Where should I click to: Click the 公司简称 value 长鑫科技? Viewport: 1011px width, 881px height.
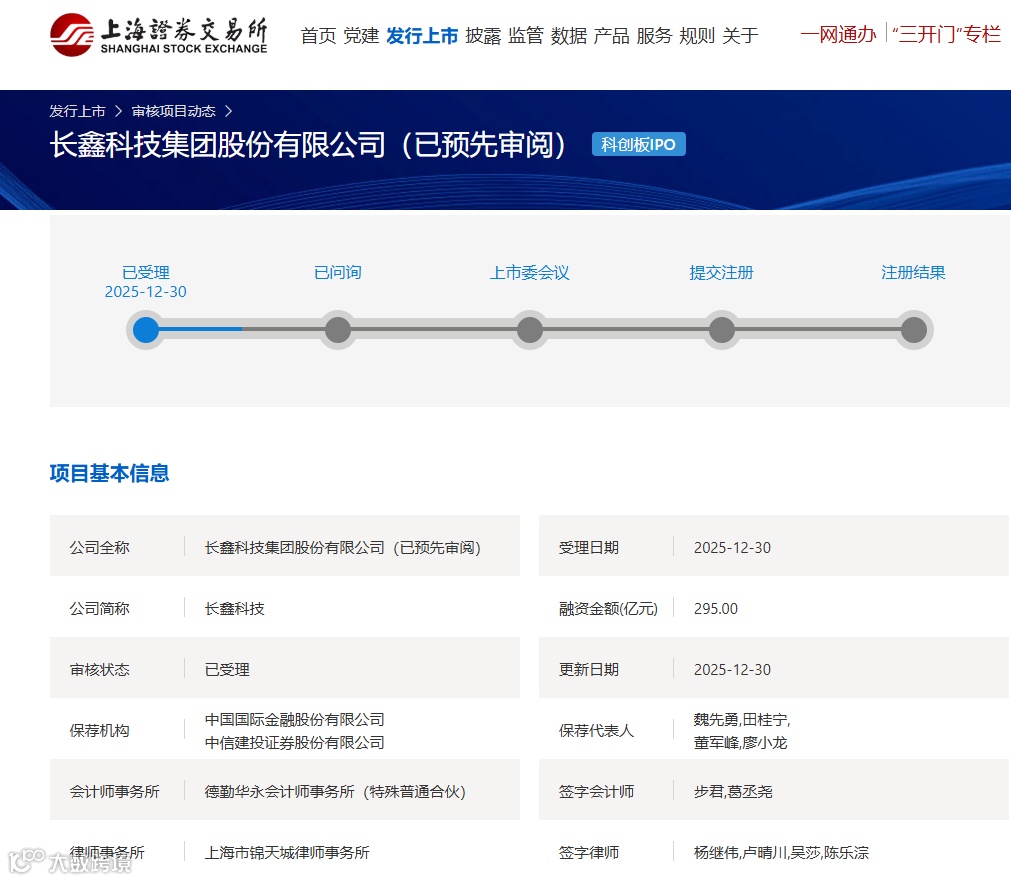[x=235, y=608]
